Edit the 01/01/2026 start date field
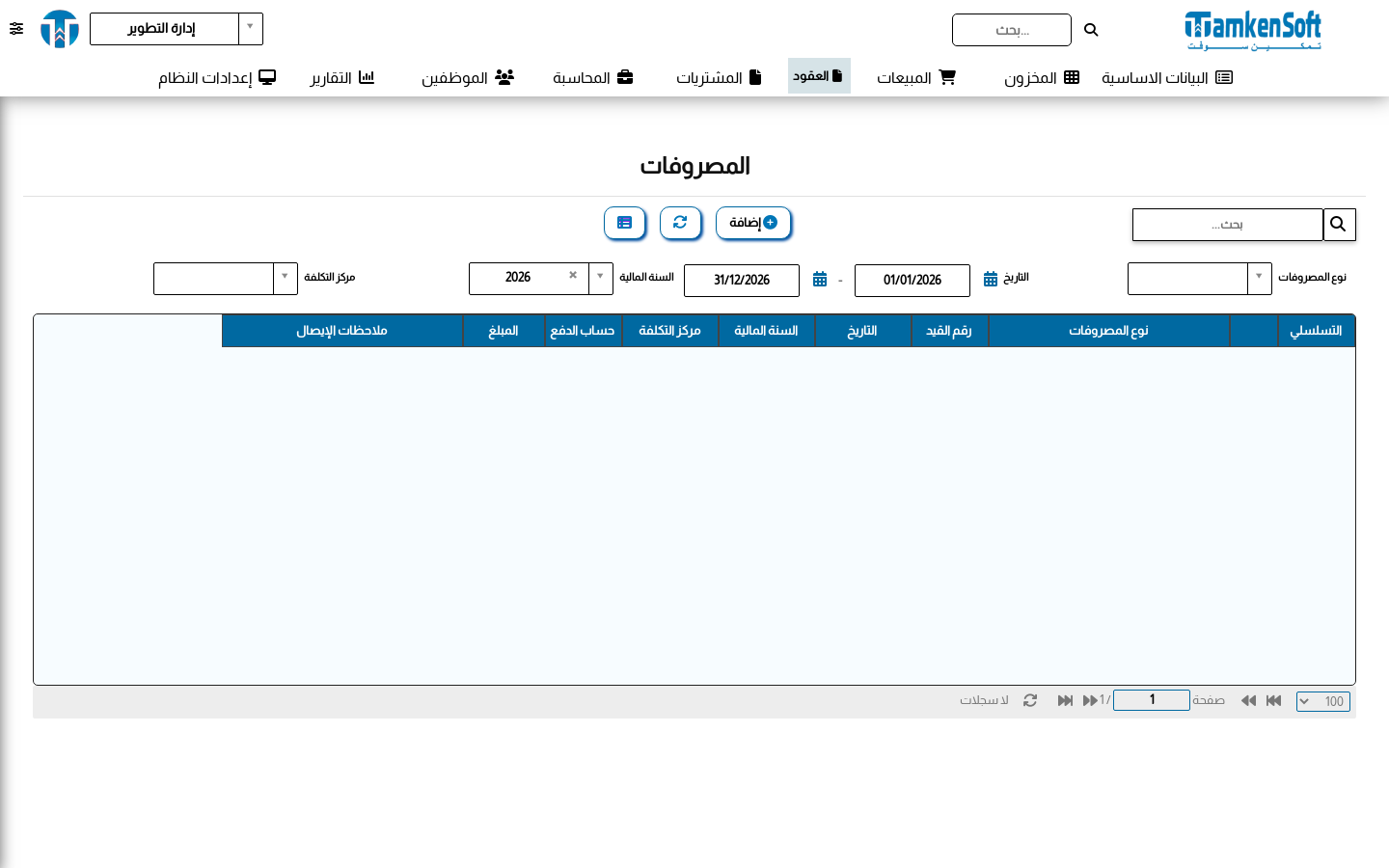Screen dimensions: 1389x868 click(x=912, y=280)
